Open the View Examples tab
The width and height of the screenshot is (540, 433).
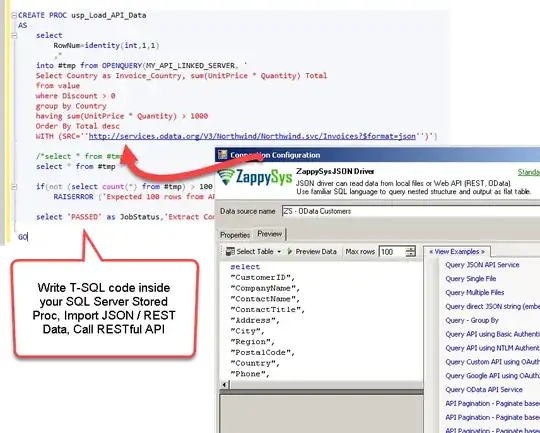point(457,251)
